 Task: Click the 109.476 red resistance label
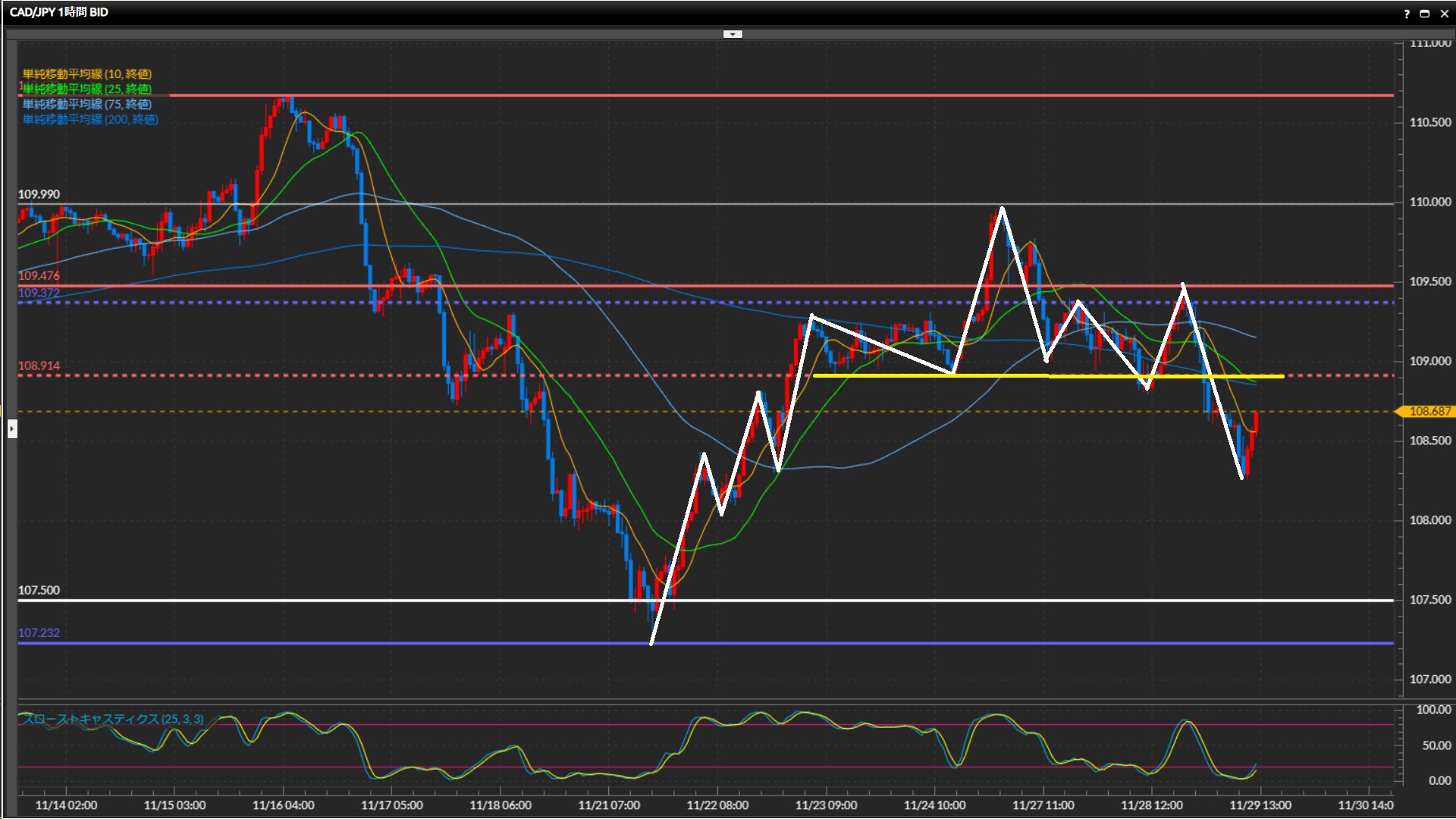tap(39, 275)
